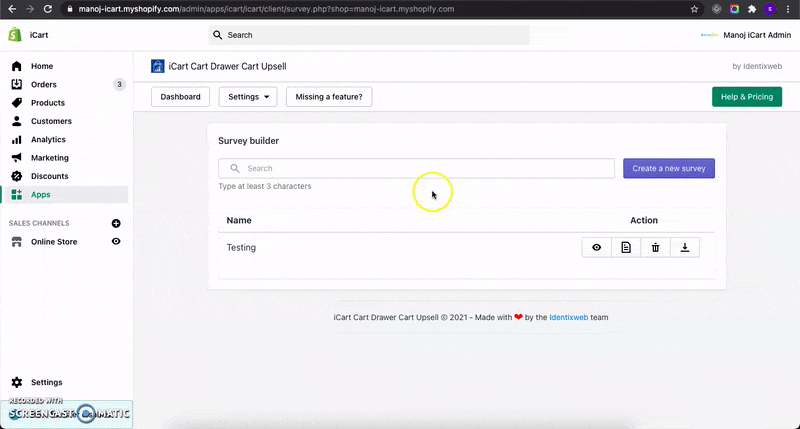The image size is (800, 429).
Task: Delete the Testing survey via trash icon
Action: click(656, 247)
